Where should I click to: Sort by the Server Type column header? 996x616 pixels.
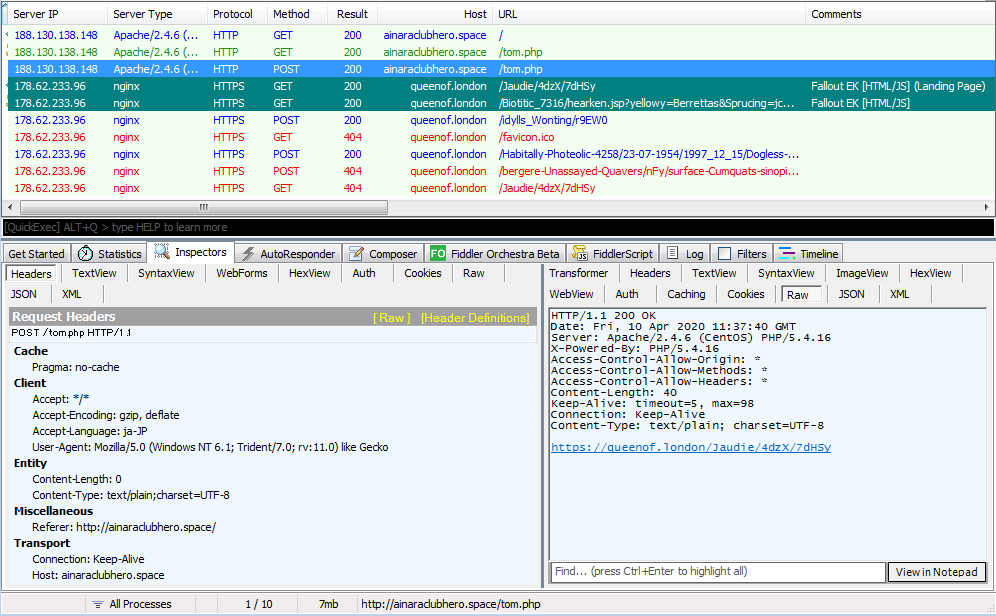click(x=157, y=13)
